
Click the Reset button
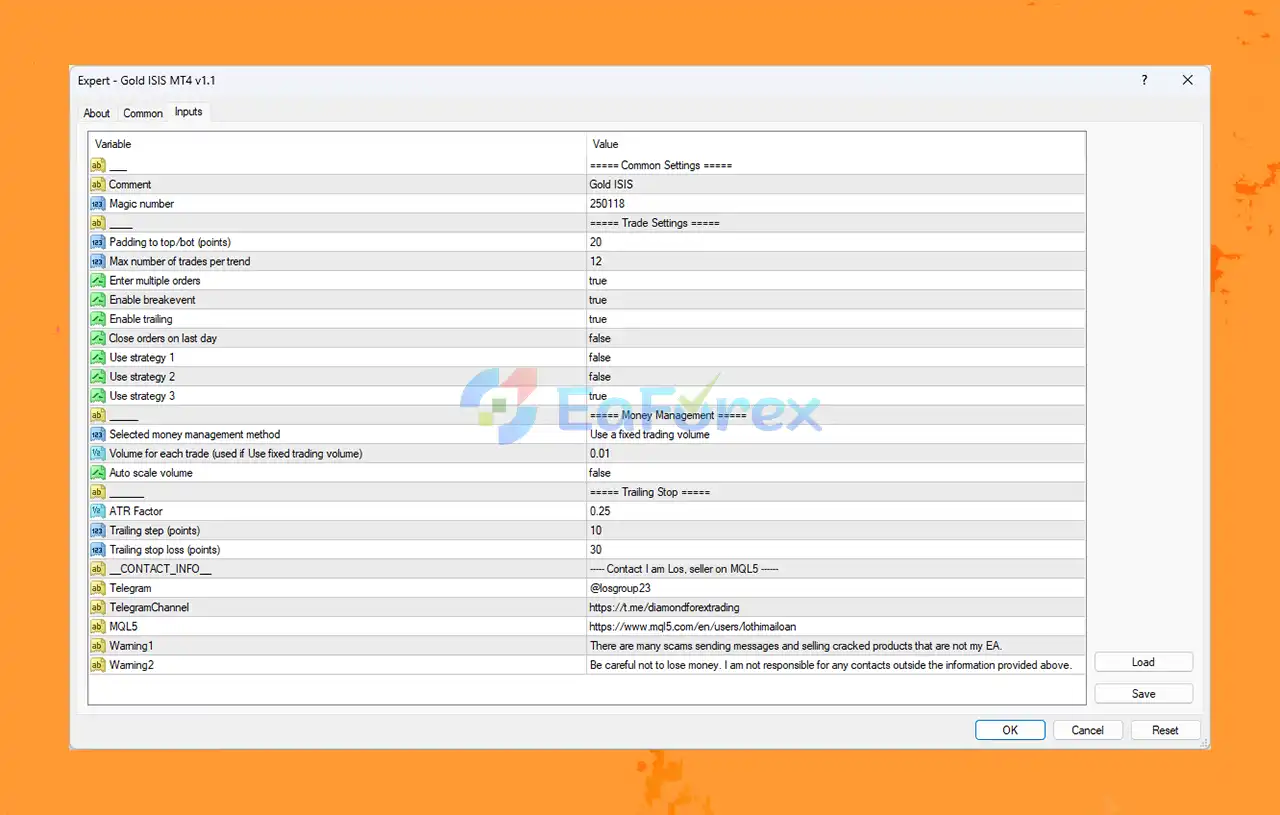1165,730
